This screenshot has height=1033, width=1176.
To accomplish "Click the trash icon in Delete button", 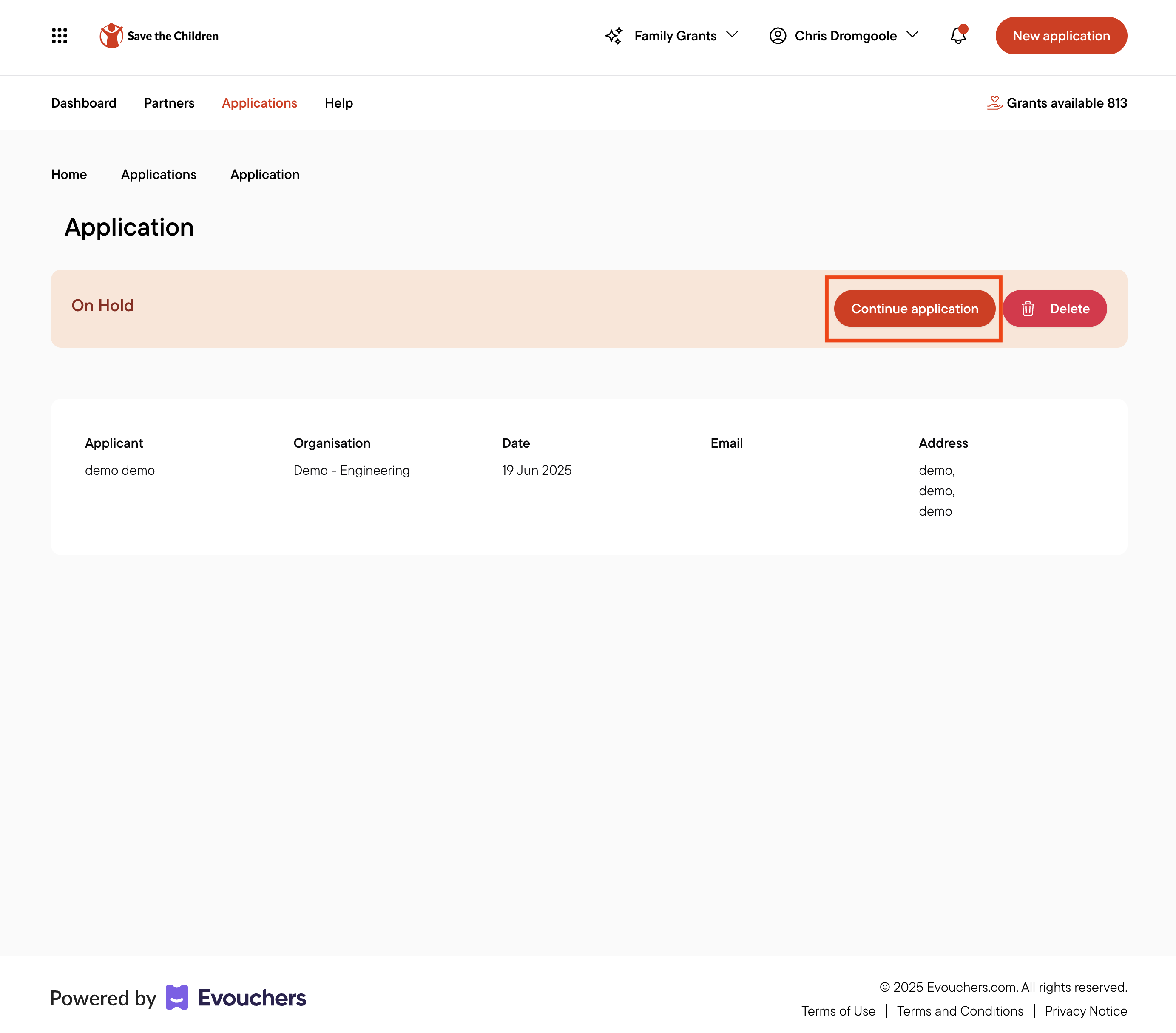I will coord(1028,309).
